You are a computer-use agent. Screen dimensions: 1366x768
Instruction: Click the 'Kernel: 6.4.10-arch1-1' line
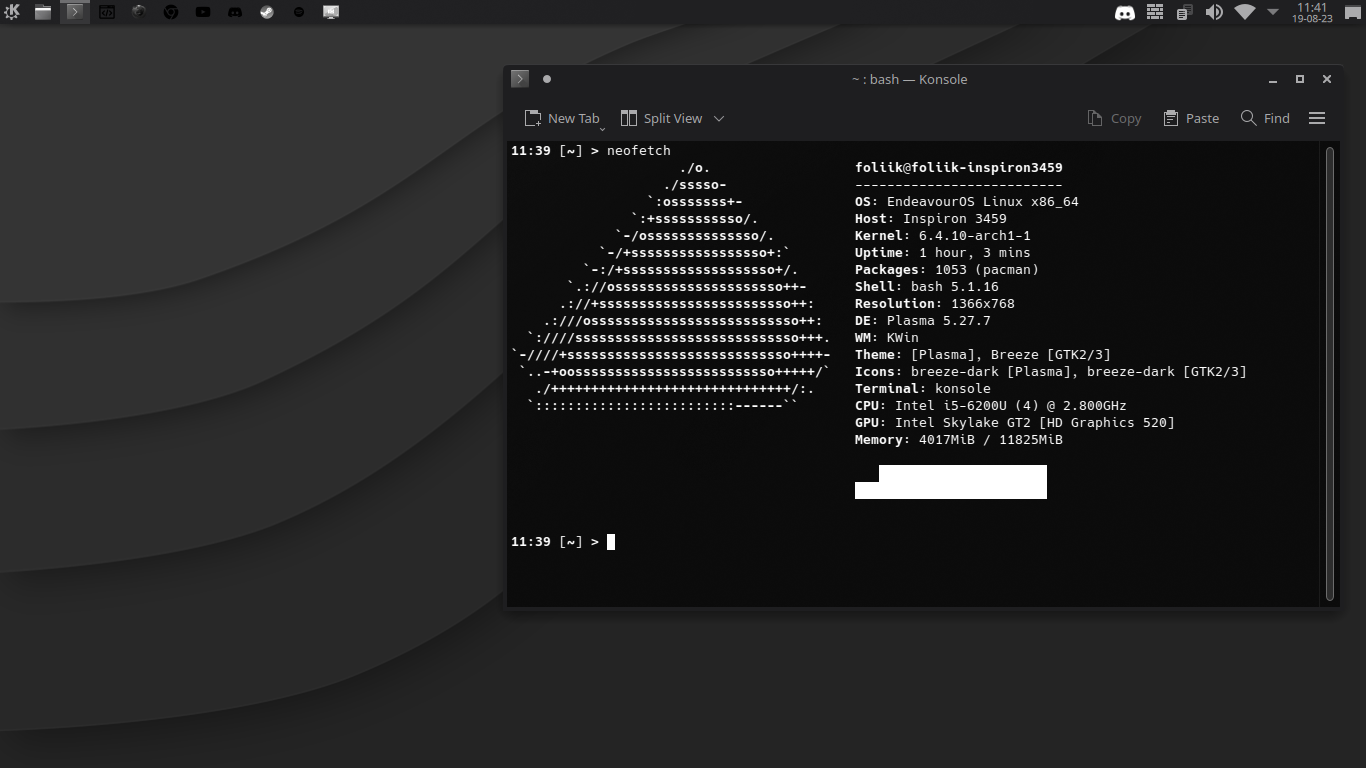click(x=943, y=236)
